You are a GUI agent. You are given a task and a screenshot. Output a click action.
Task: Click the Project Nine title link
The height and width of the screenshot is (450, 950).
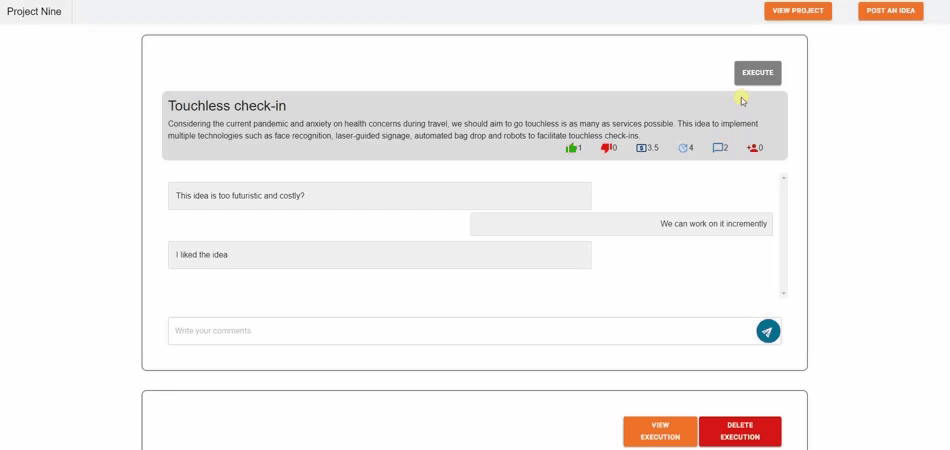tap(34, 12)
